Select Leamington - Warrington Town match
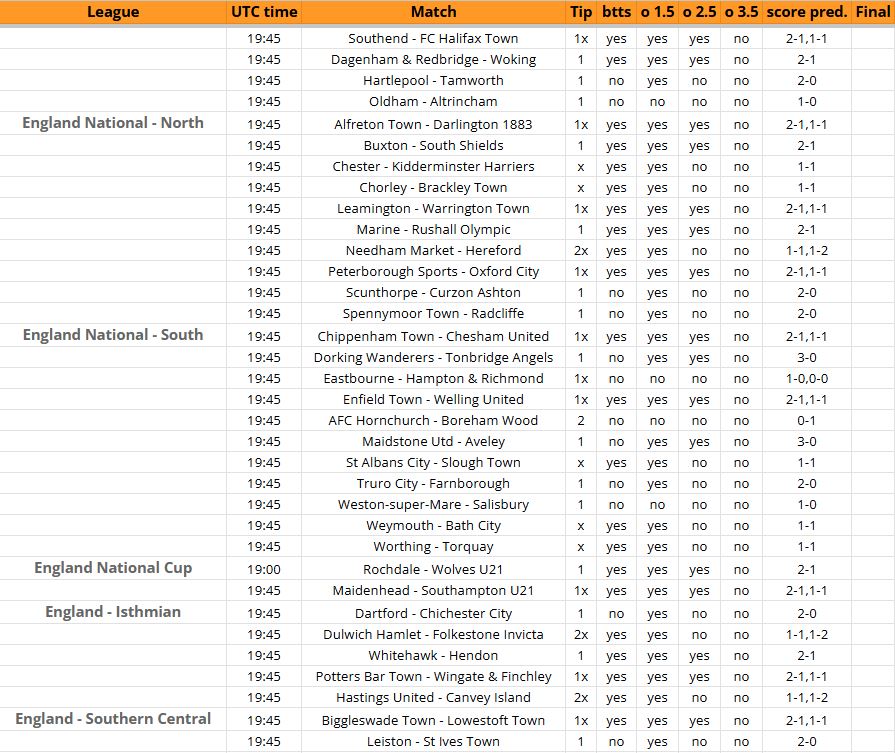 [x=433, y=208]
